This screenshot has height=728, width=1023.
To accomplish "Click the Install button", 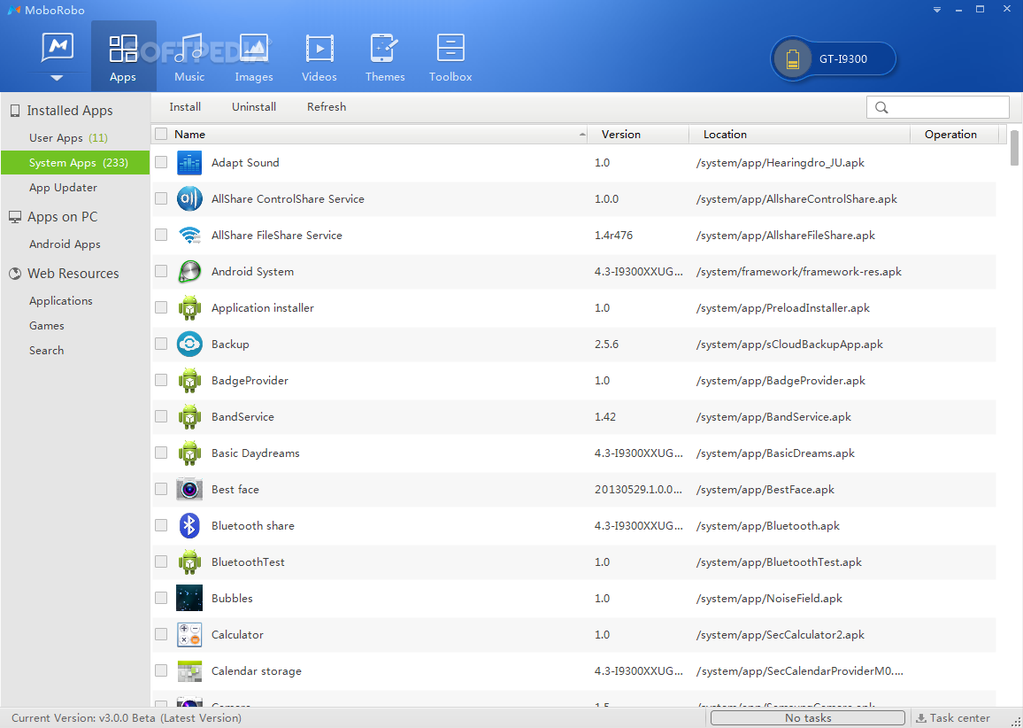I will point(185,107).
